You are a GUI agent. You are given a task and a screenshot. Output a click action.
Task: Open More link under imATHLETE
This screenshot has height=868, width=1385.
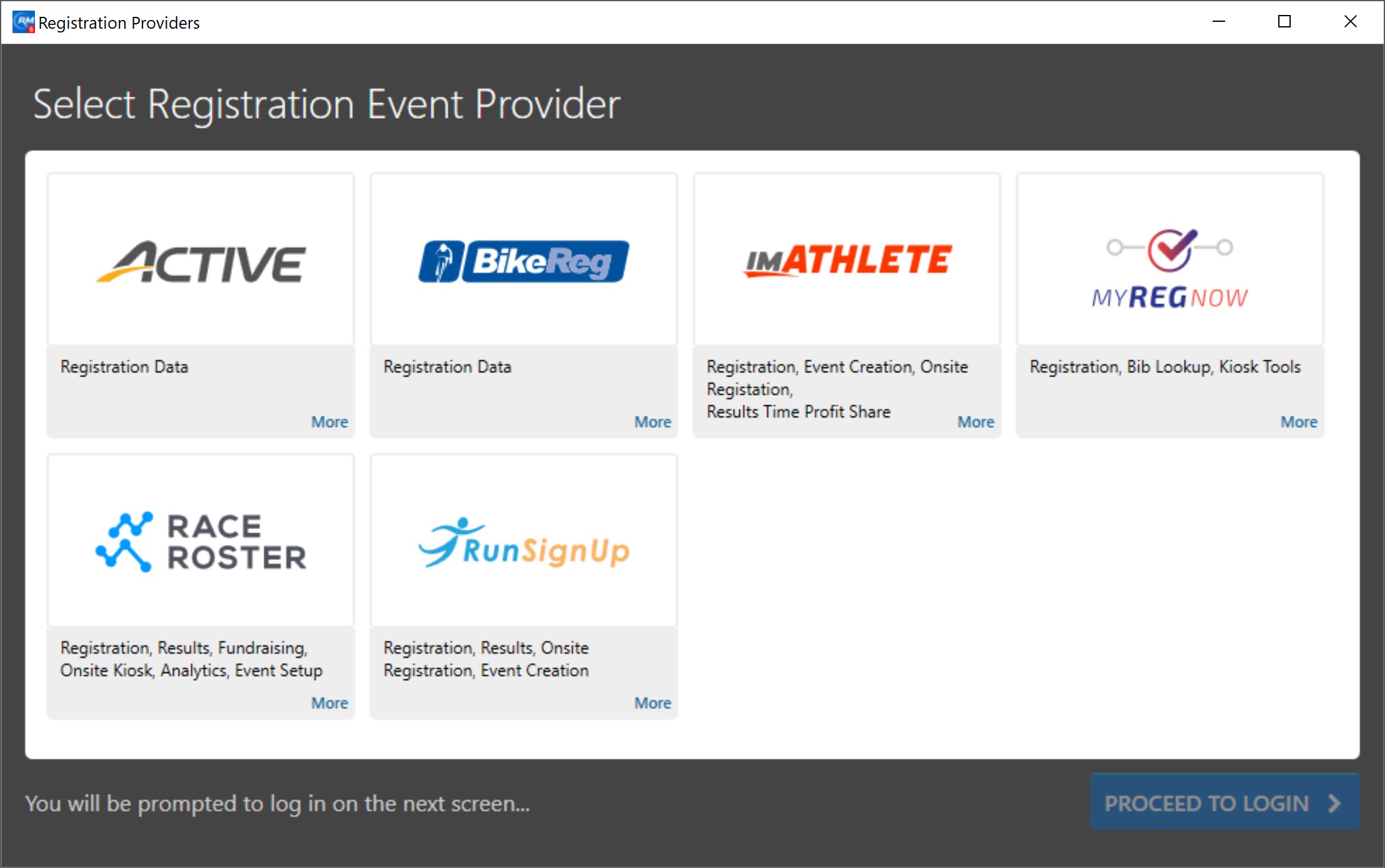(x=976, y=422)
